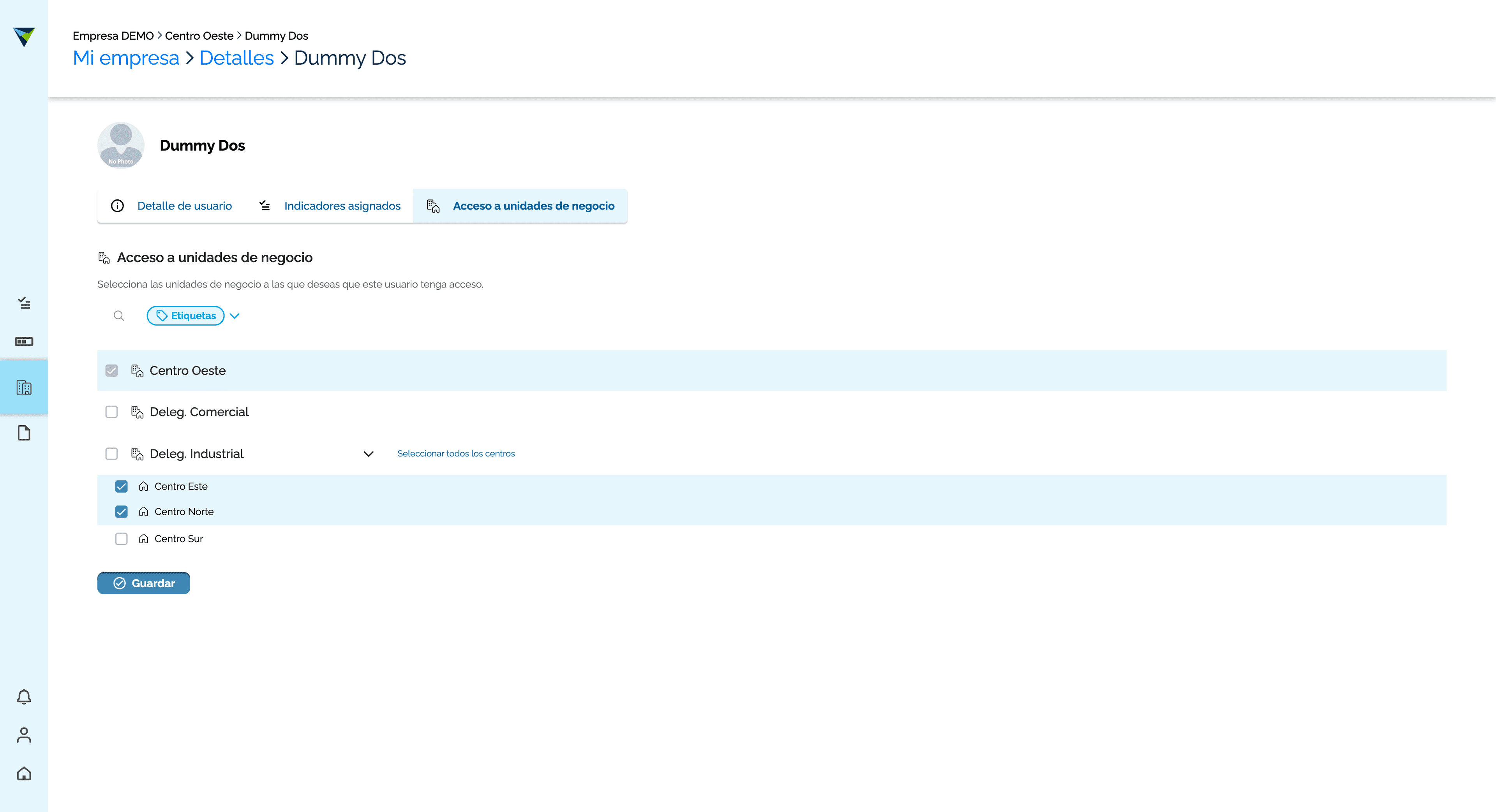Open the user profile sidebar icon

(24, 735)
